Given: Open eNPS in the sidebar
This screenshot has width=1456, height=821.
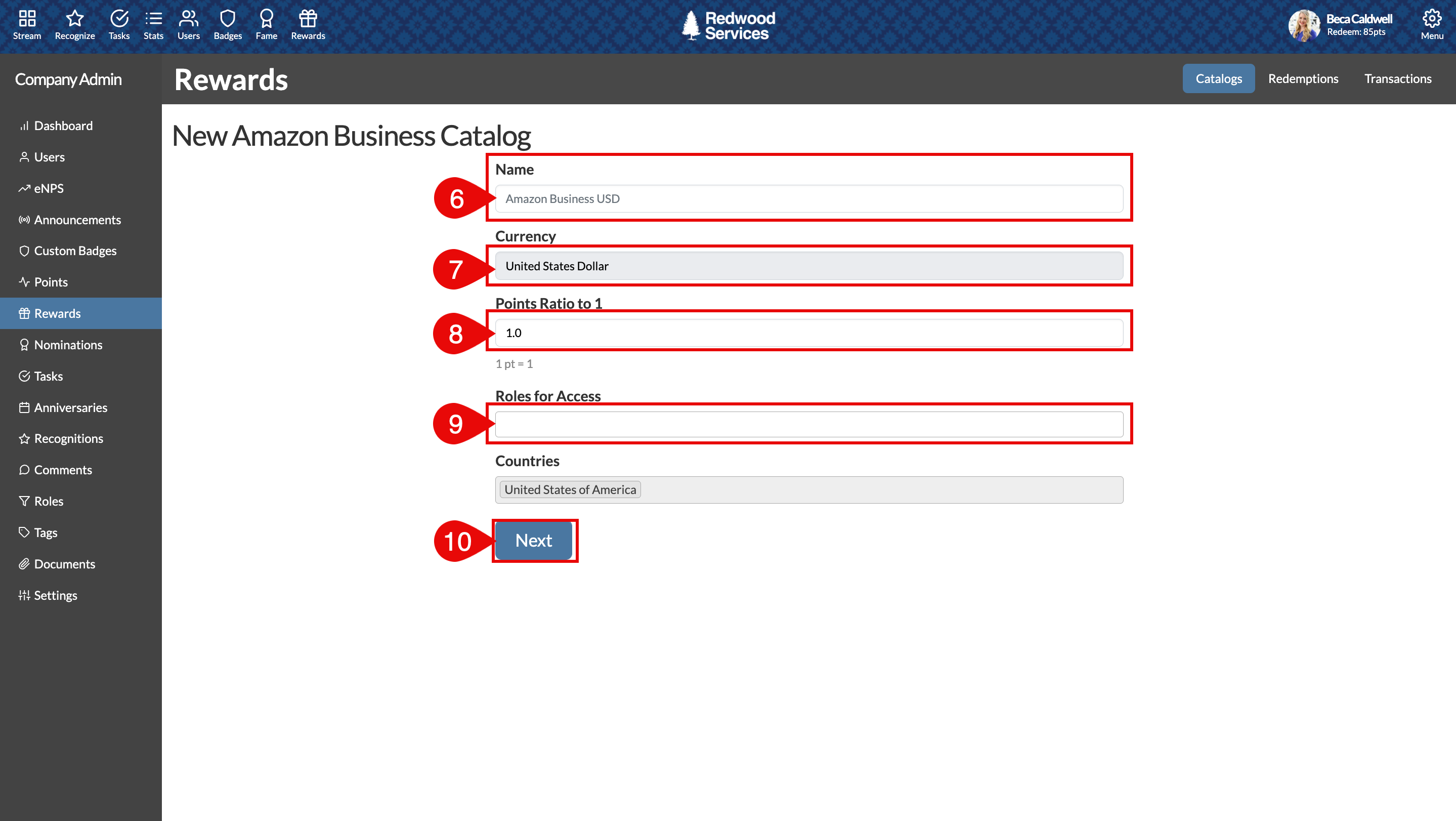Looking at the screenshot, I should 81,188.
